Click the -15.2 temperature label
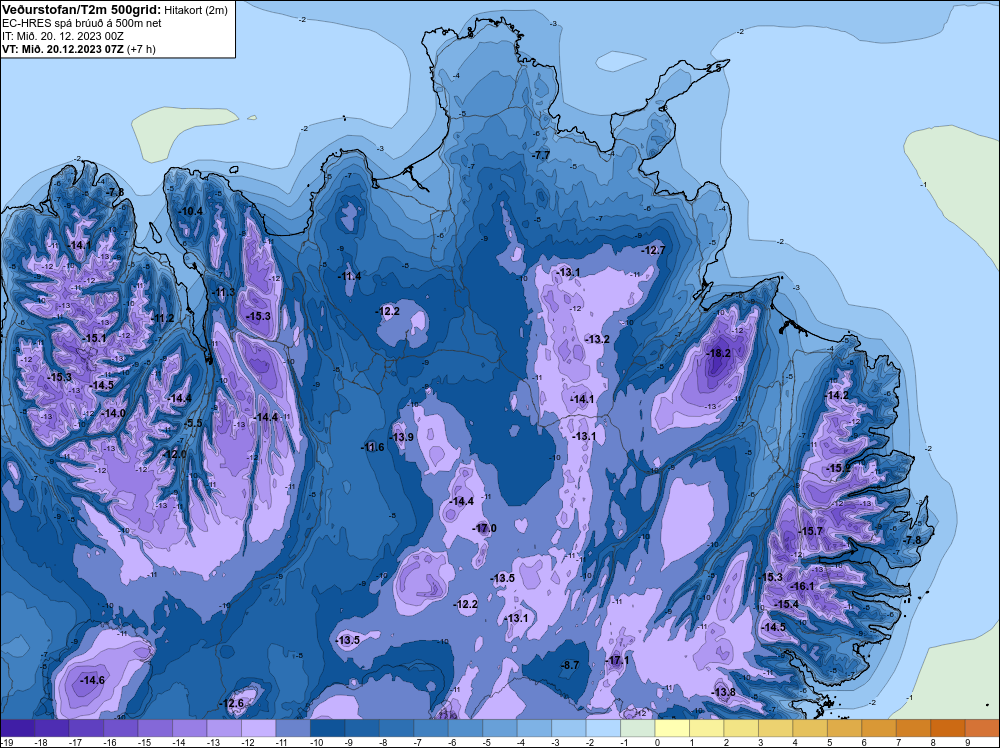This screenshot has width=1000, height=748. coord(838,468)
